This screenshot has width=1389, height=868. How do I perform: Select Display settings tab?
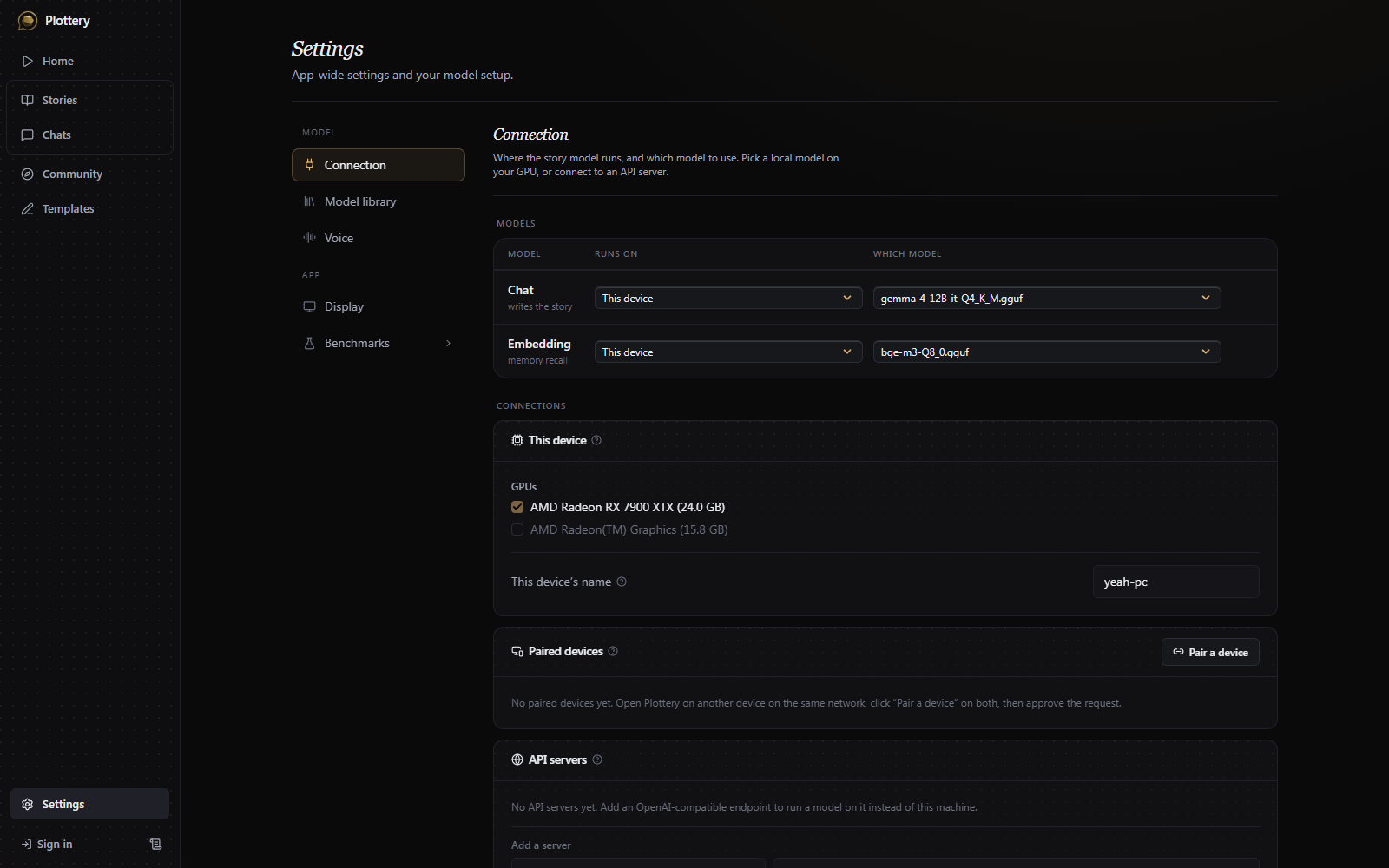click(x=379, y=307)
